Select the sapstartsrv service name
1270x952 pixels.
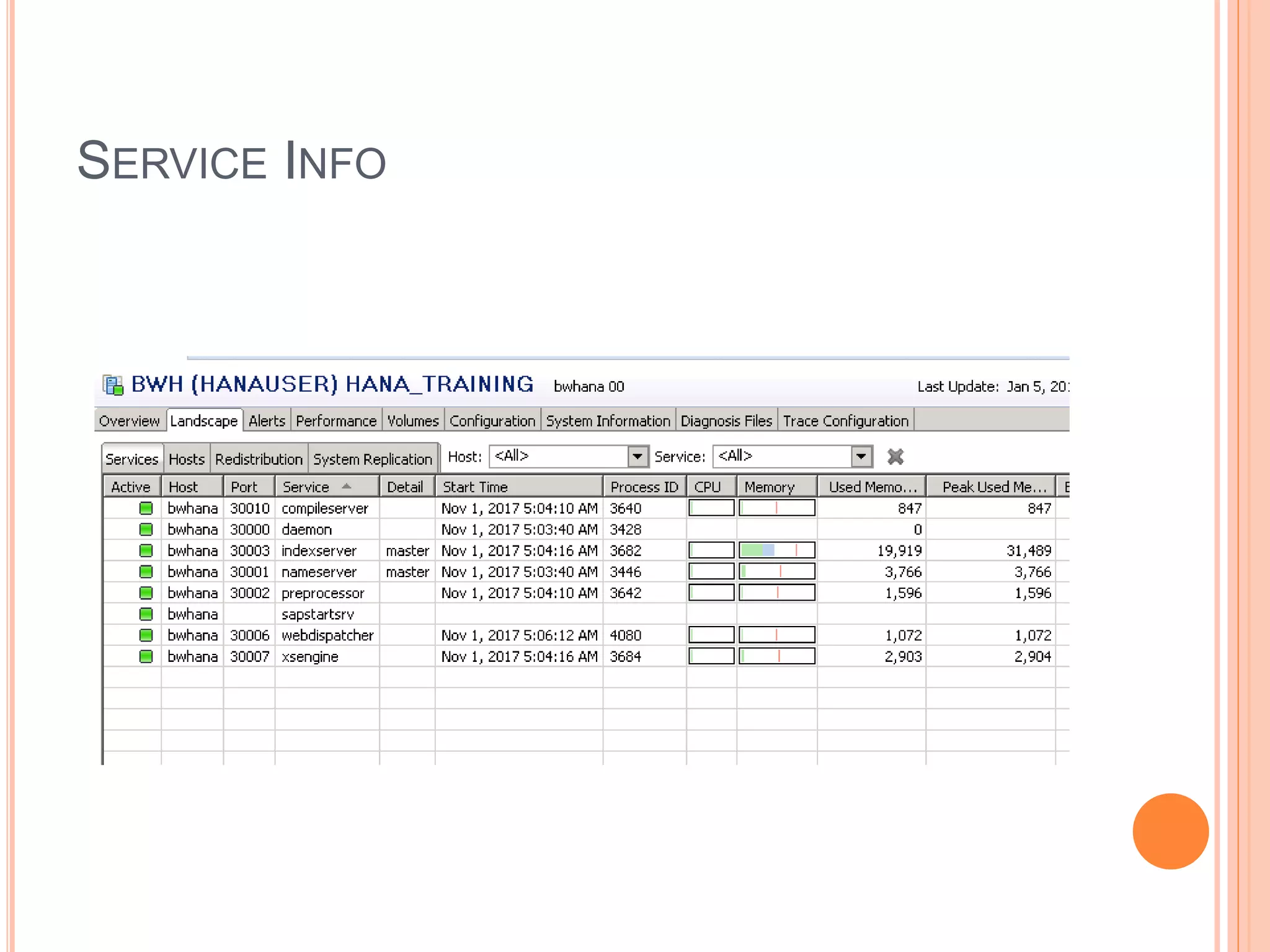coord(317,614)
